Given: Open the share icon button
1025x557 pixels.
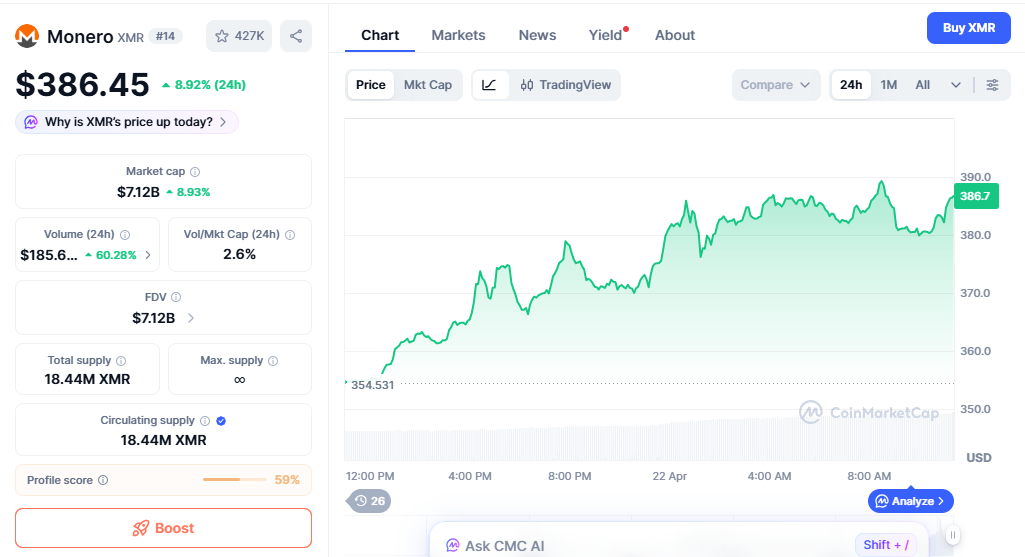Looking at the screenshot, I should coord(296,36).
